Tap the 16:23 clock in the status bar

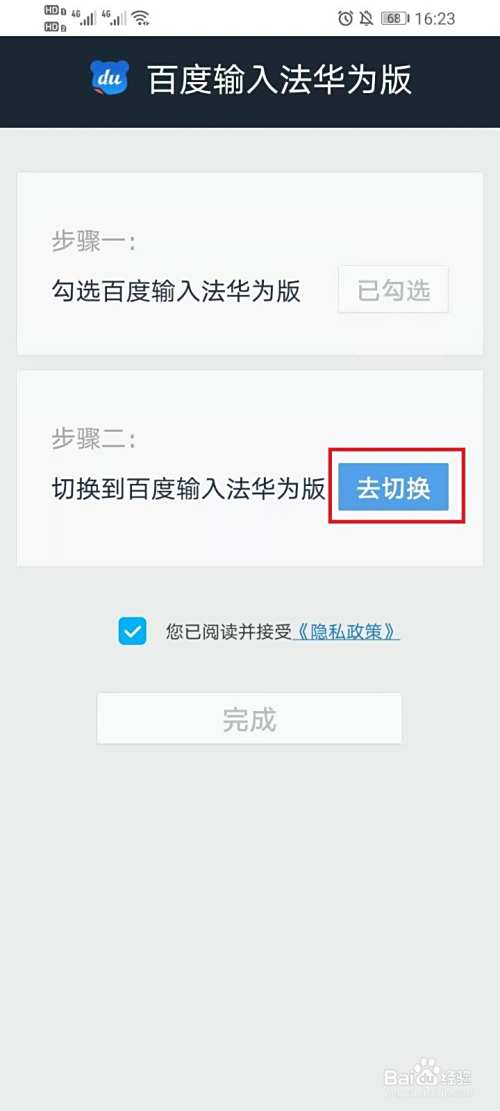435,18
